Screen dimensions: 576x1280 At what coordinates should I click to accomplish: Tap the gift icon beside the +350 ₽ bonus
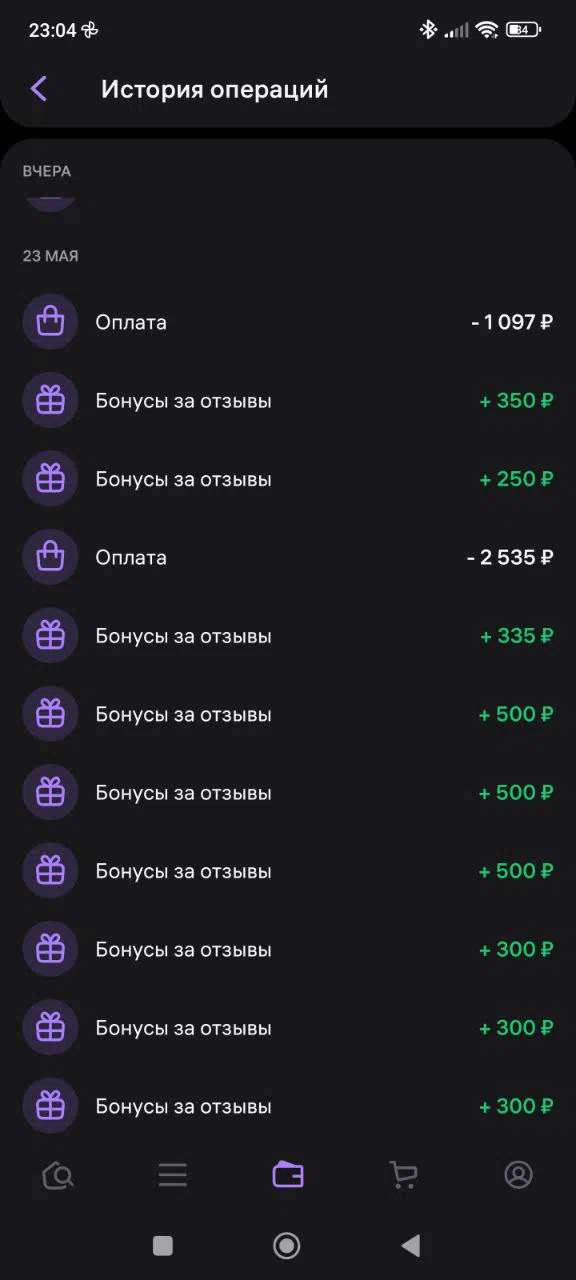(x=50, y=401)
